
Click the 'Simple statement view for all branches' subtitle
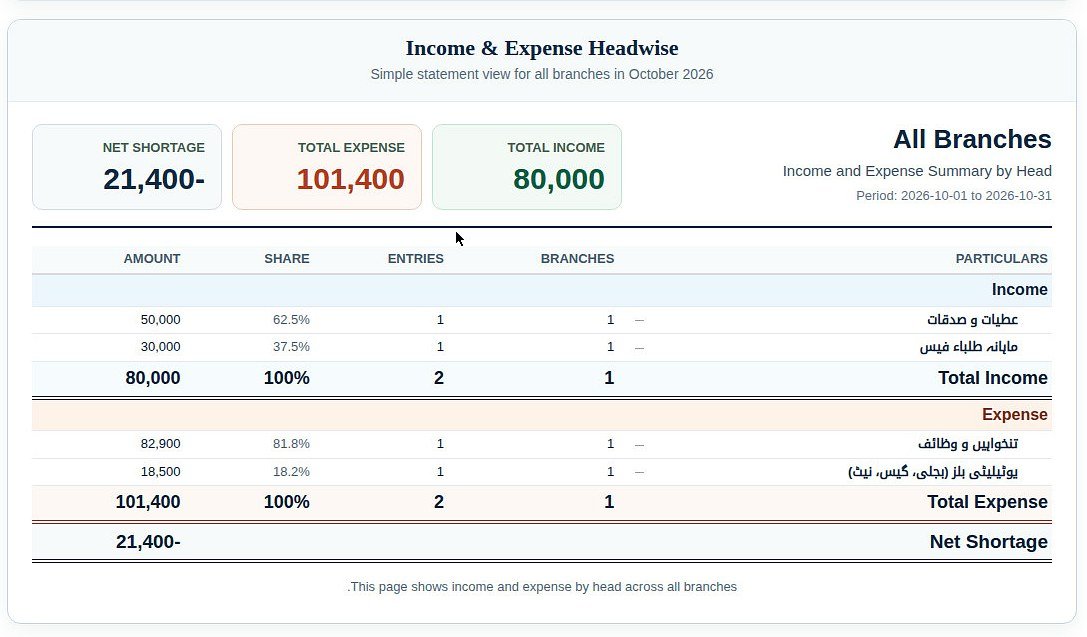point(541,74)
